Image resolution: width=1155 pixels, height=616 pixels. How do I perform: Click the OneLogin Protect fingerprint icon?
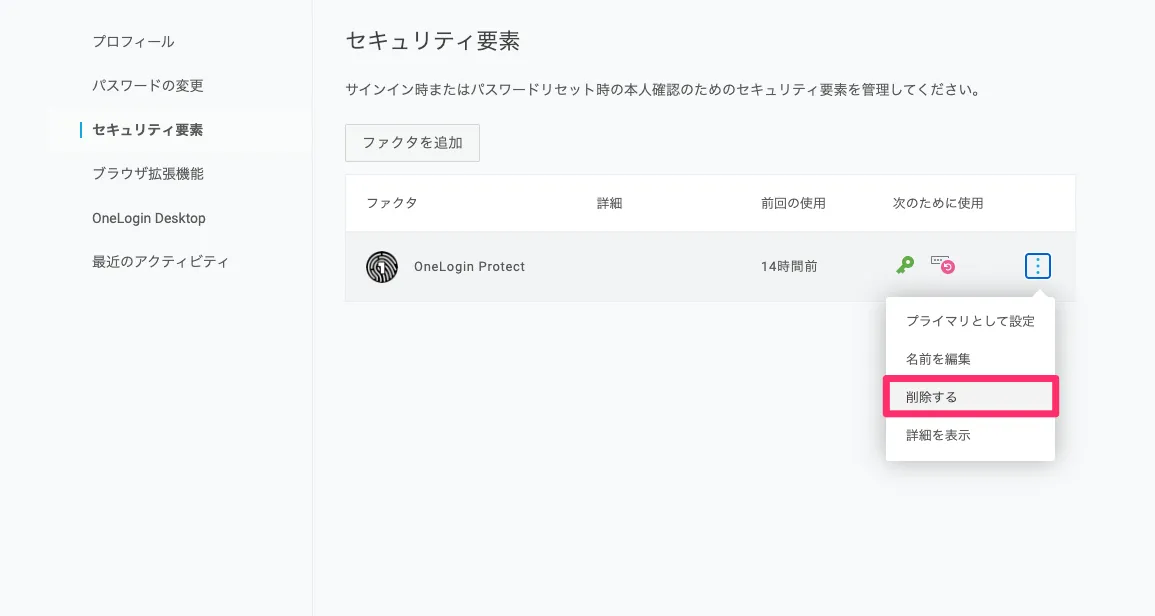pyautogui.click(x=382, y=267)
